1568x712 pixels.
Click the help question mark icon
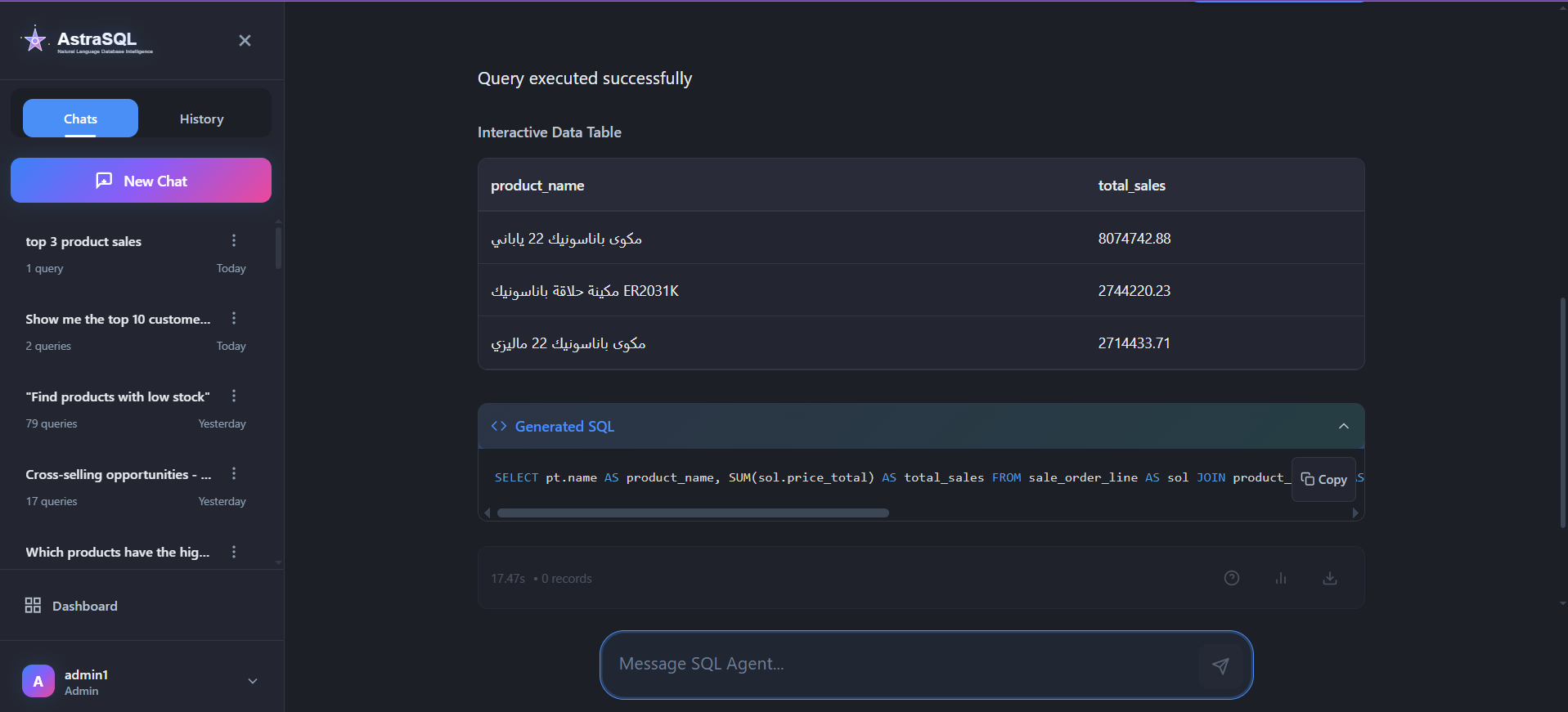[x=1231, y=578]
